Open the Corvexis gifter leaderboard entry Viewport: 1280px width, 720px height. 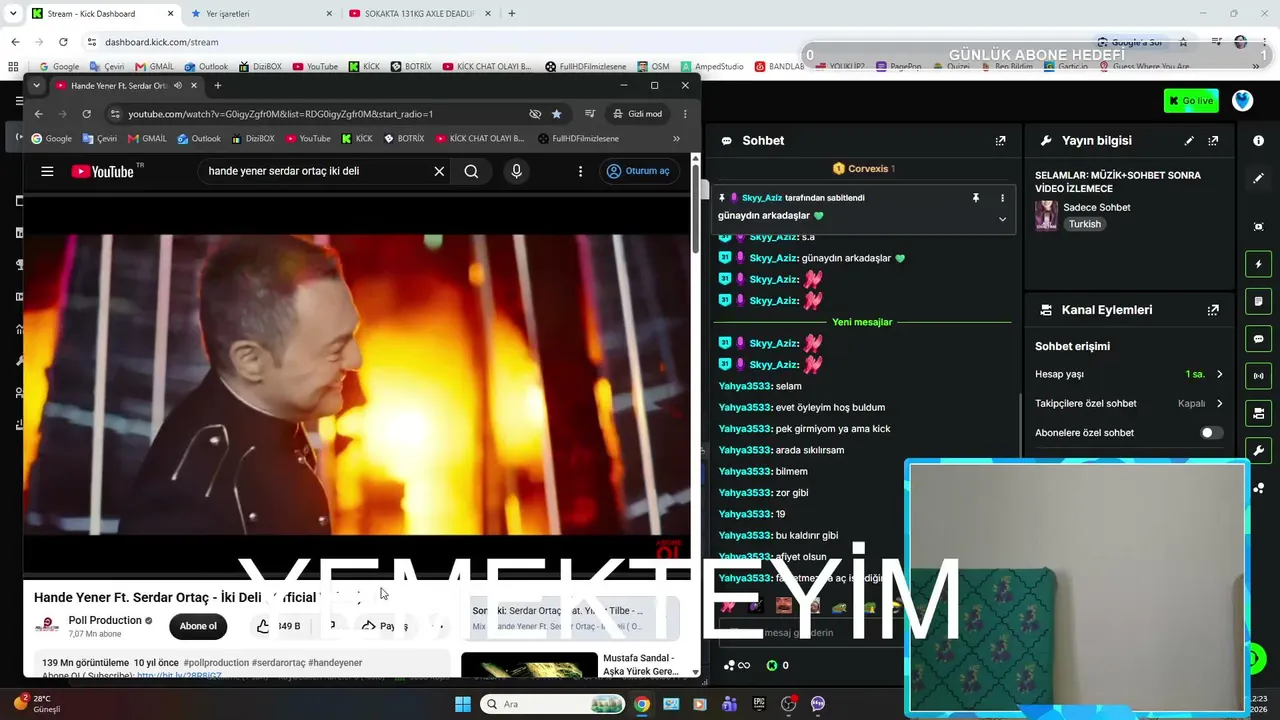(864, 169)
